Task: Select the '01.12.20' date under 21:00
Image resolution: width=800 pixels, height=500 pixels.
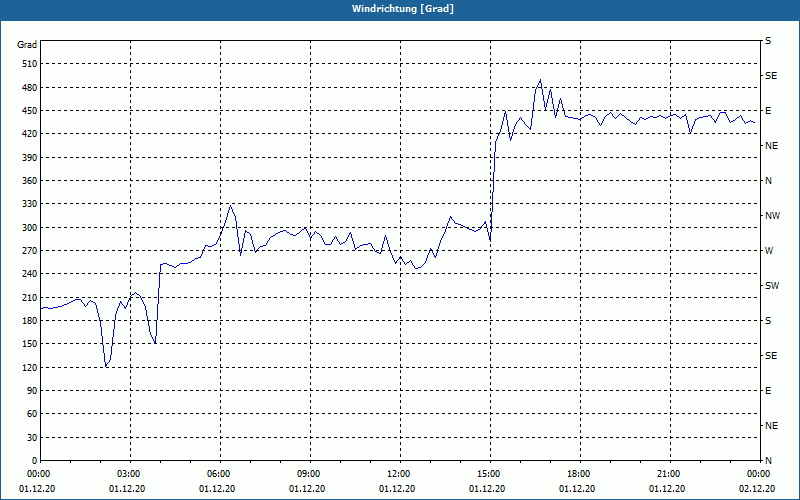Action: pyautogui.click(x=667, y=489)
